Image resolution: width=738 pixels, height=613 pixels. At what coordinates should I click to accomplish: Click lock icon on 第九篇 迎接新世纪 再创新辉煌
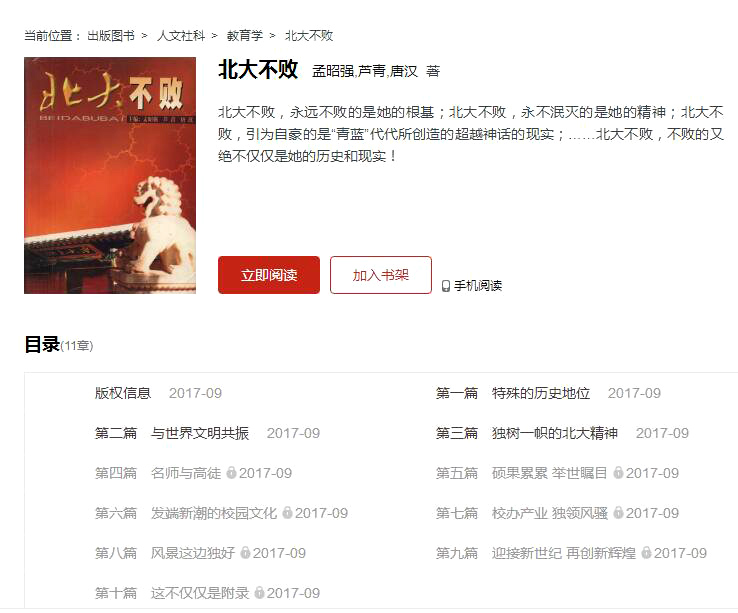click(x=646, y=552)
